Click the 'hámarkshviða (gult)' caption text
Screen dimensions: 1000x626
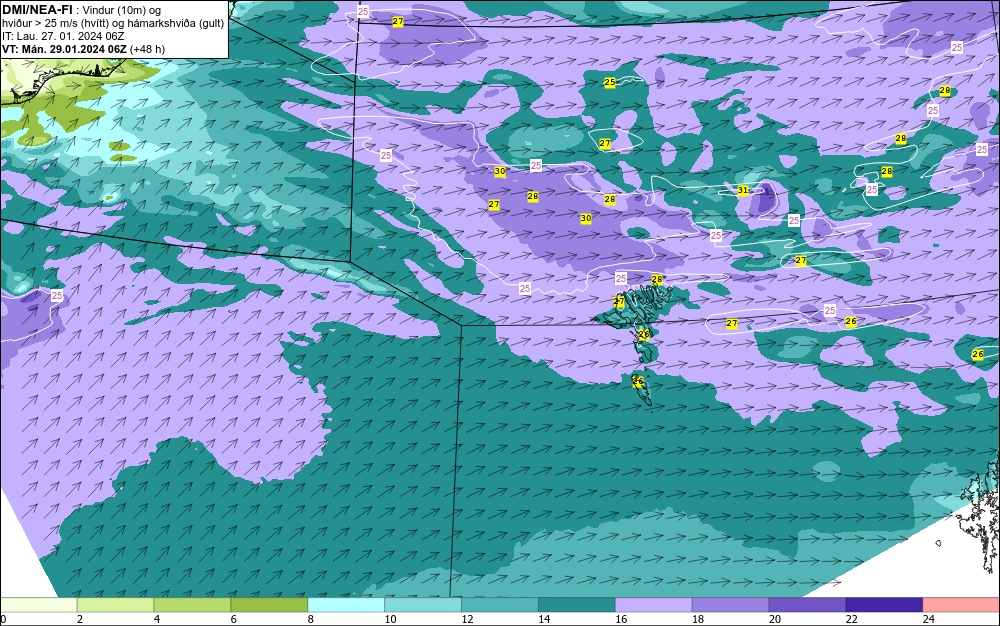click(x=175, y=24)
